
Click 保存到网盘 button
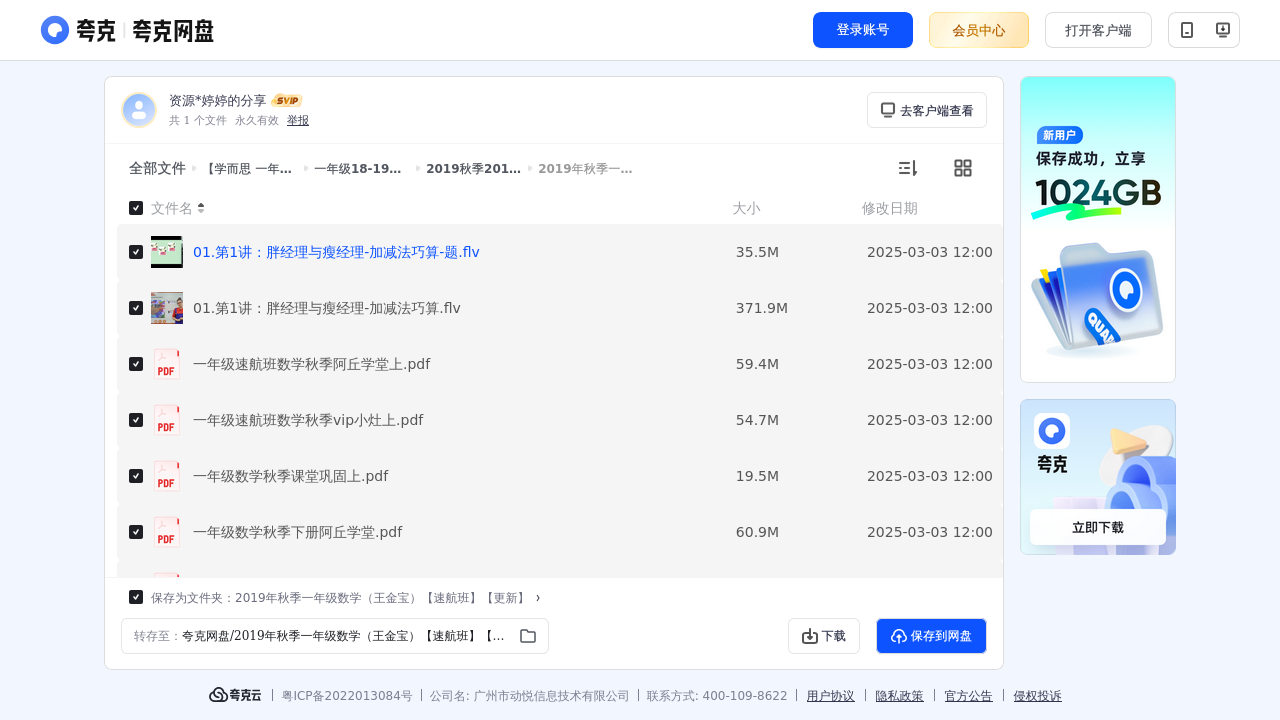coord(931,636)
